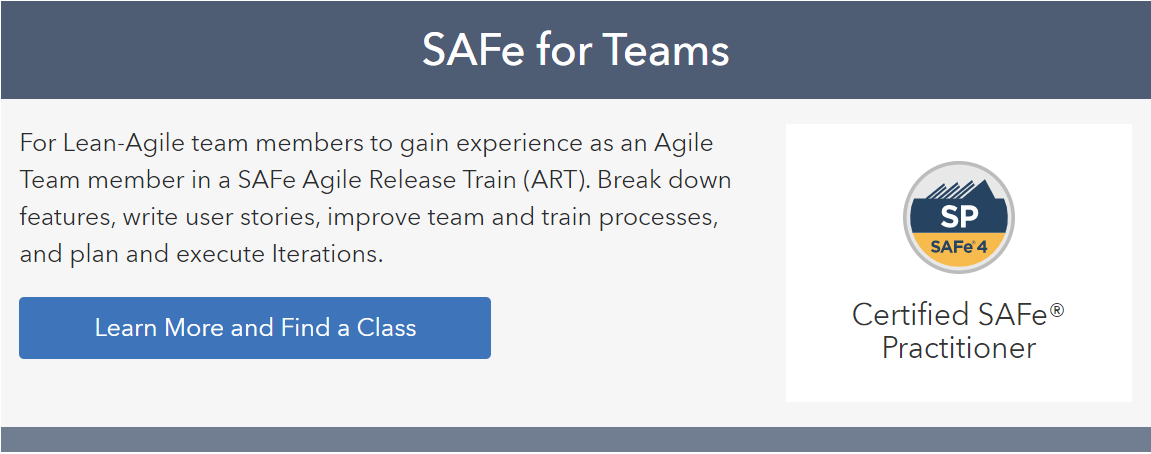1151x454 pixels.
Task: Click the registered trademark symbol after SAFe
Action: 1057,310
